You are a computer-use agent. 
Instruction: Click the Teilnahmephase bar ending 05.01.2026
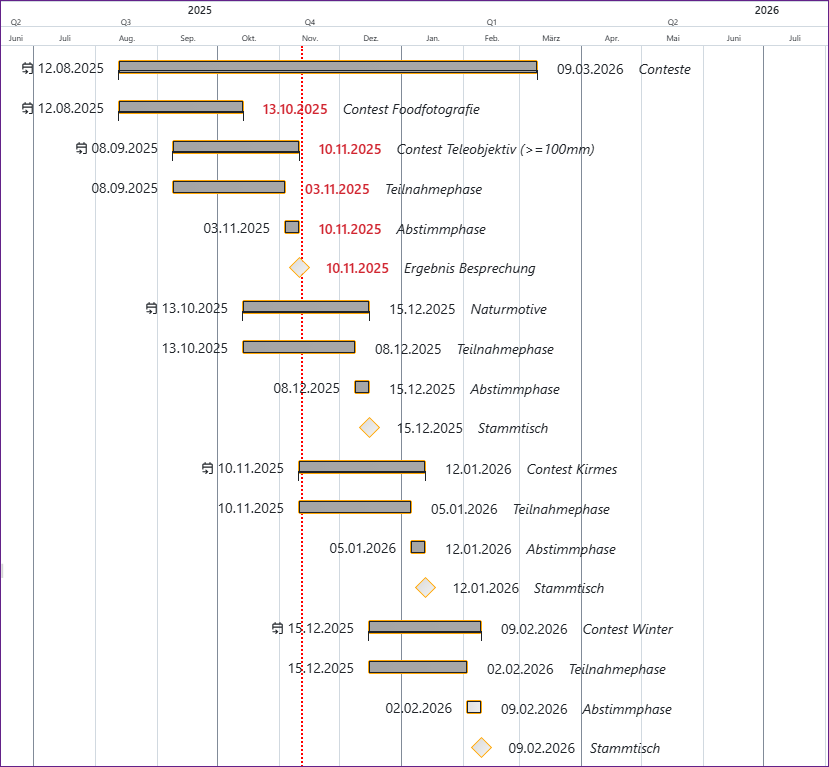coord(354,507)
